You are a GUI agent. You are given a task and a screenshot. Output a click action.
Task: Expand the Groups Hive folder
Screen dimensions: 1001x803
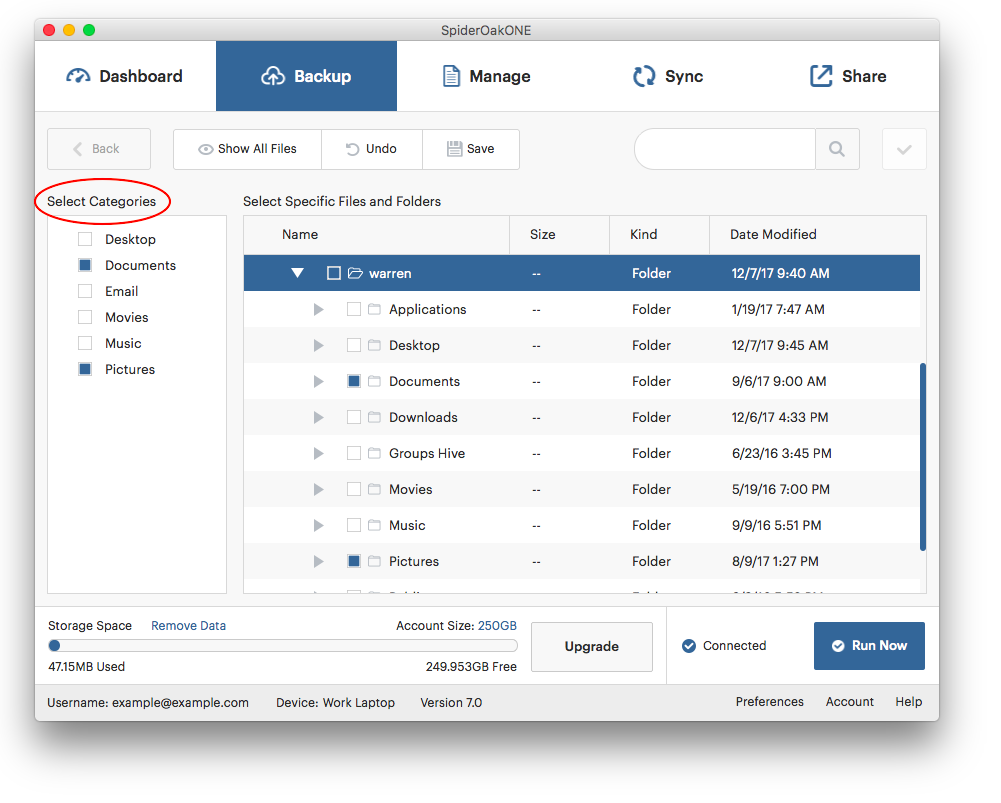(318, 454)
